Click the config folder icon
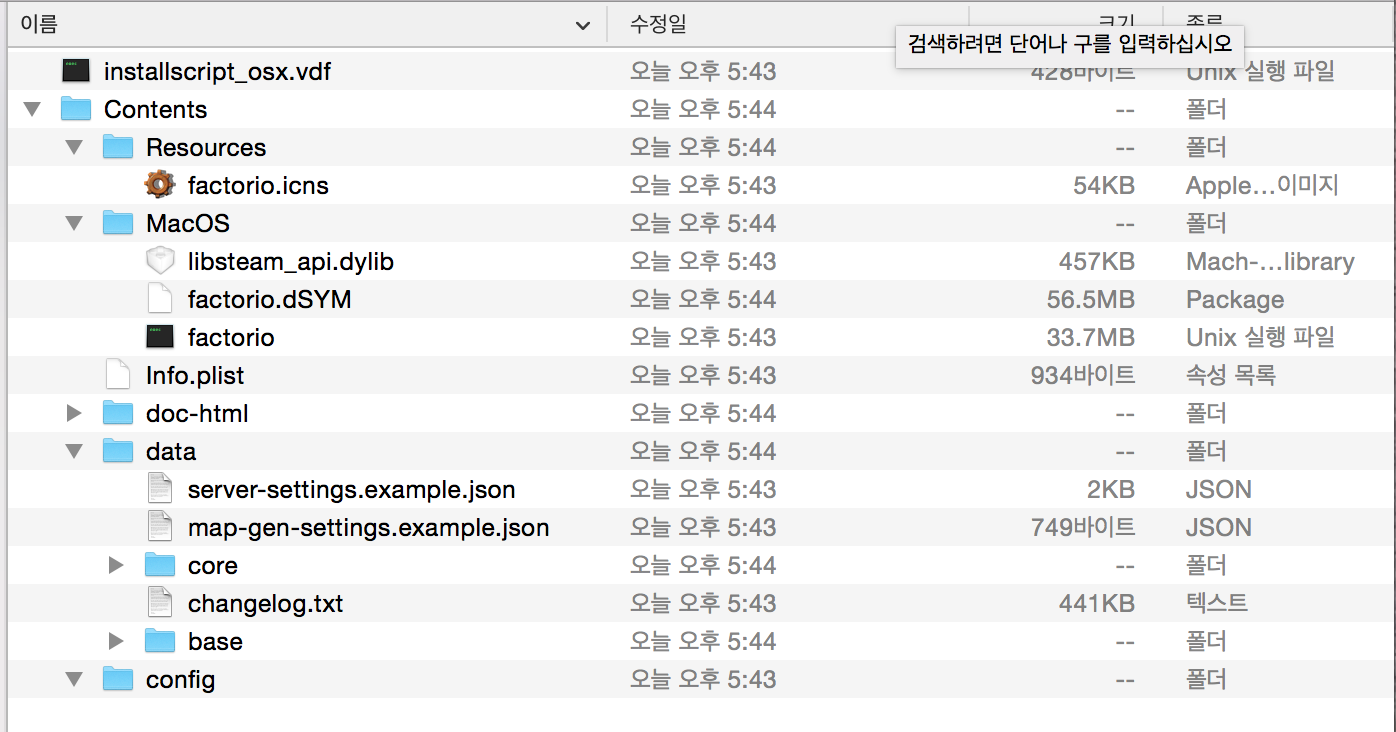 [118, 679]
